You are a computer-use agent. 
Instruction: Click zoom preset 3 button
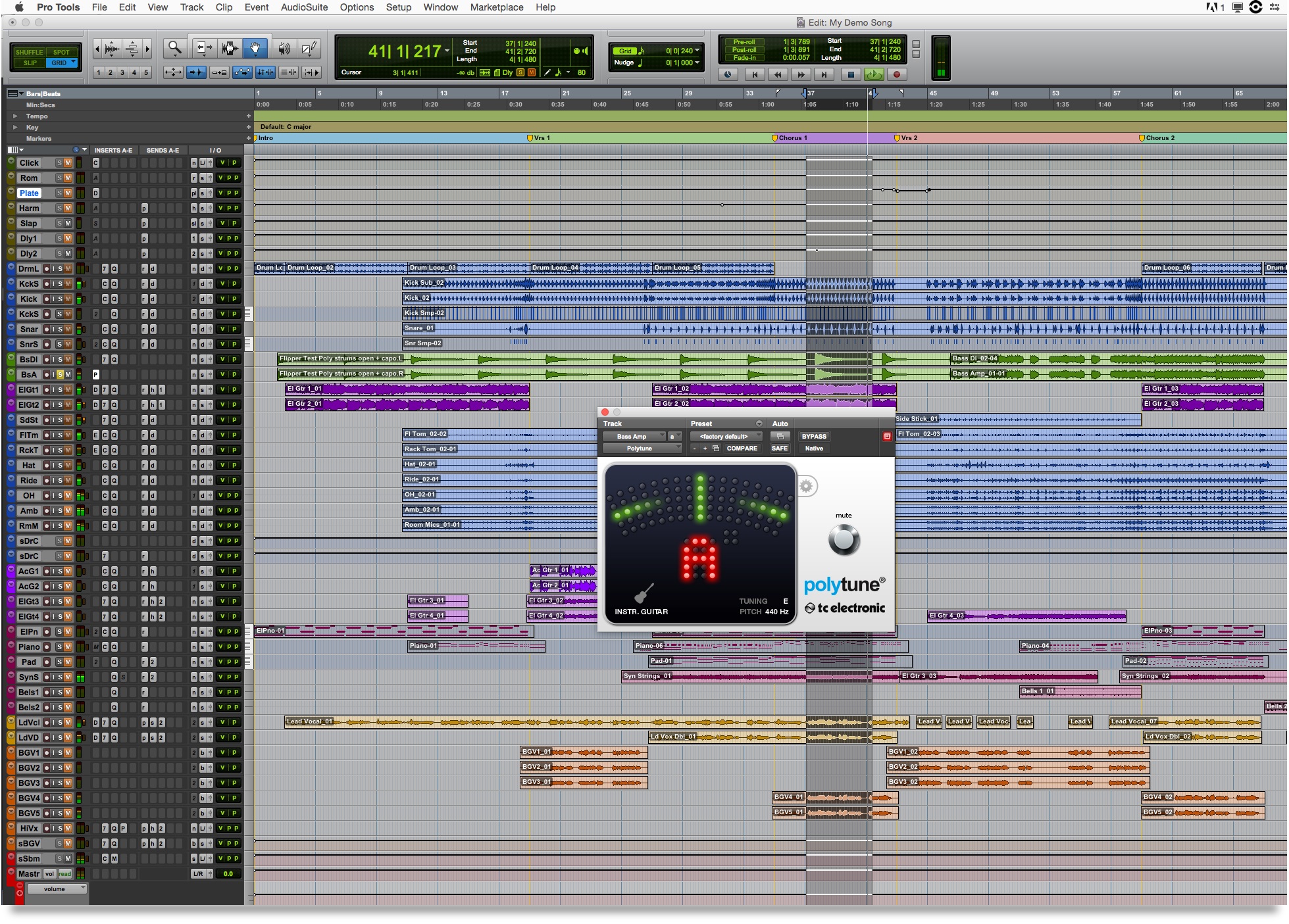pos(122,73)
